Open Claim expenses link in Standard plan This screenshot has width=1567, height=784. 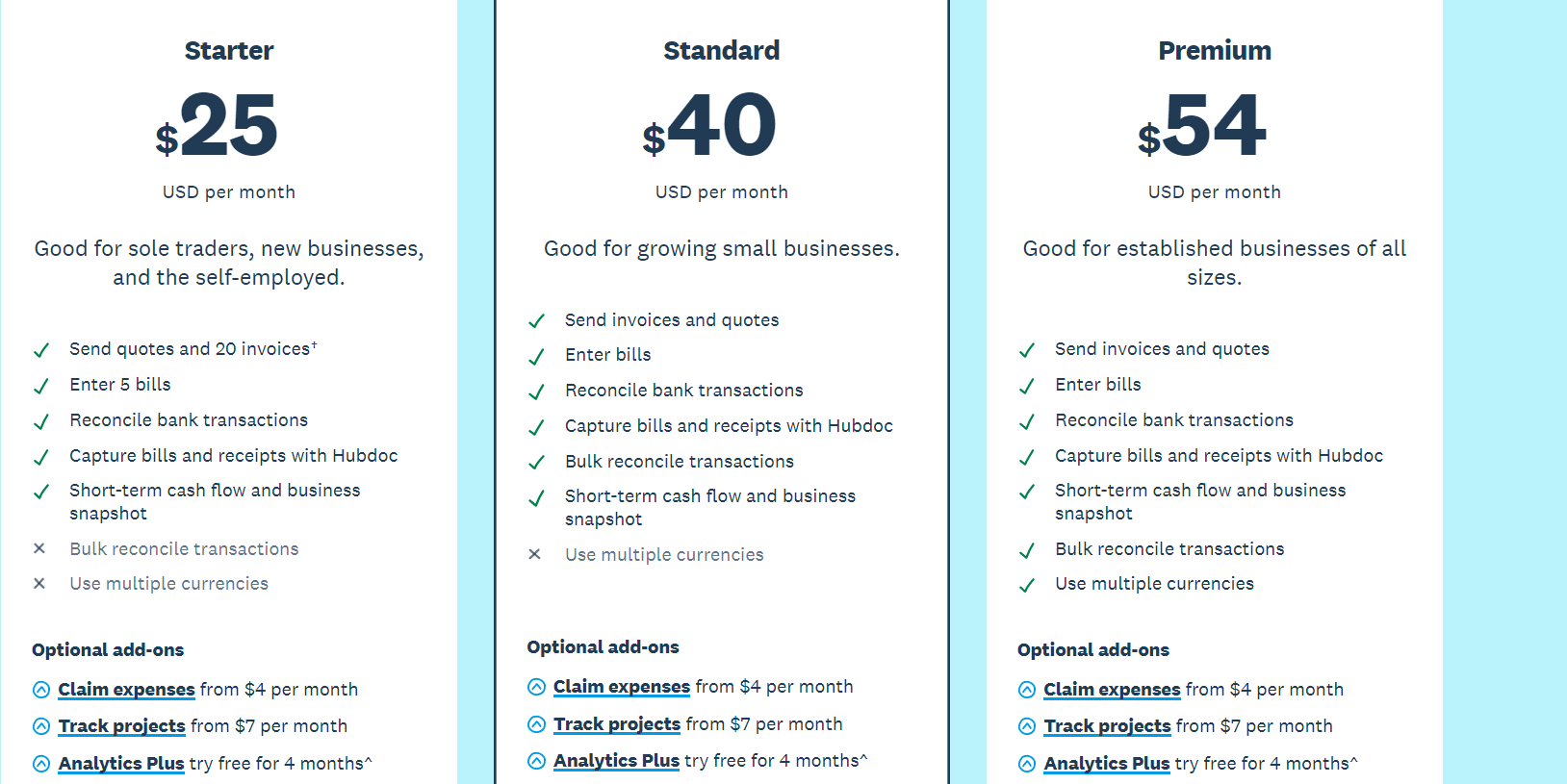[622, 687]
